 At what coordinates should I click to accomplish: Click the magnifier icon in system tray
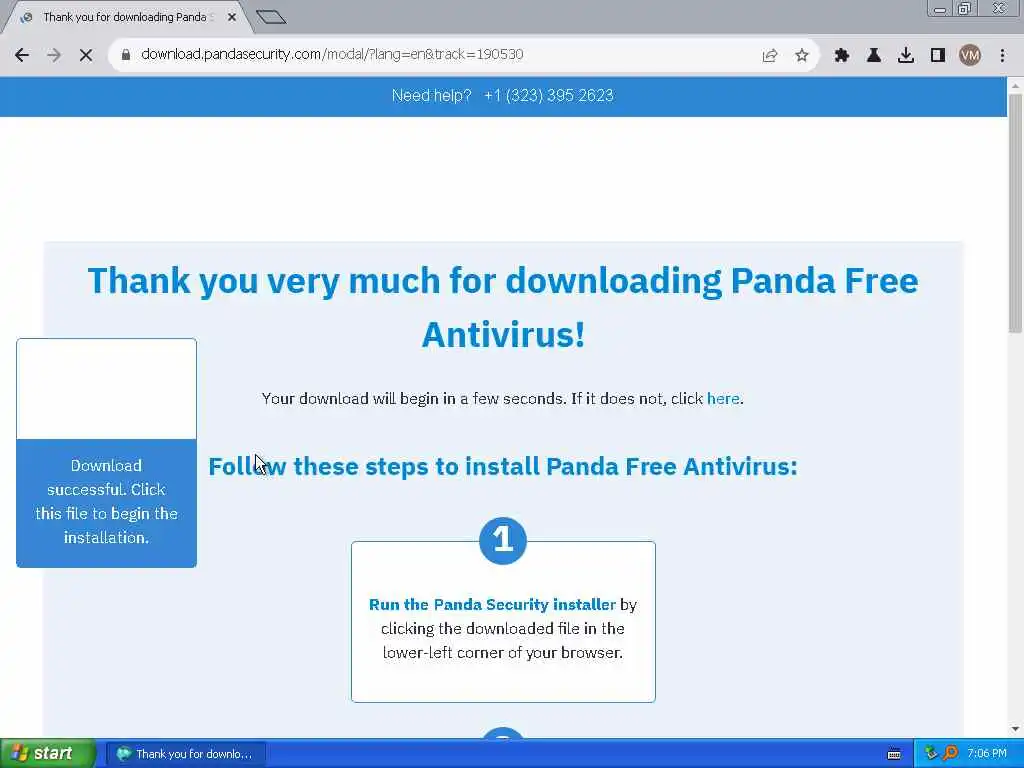tap(950, 754)
